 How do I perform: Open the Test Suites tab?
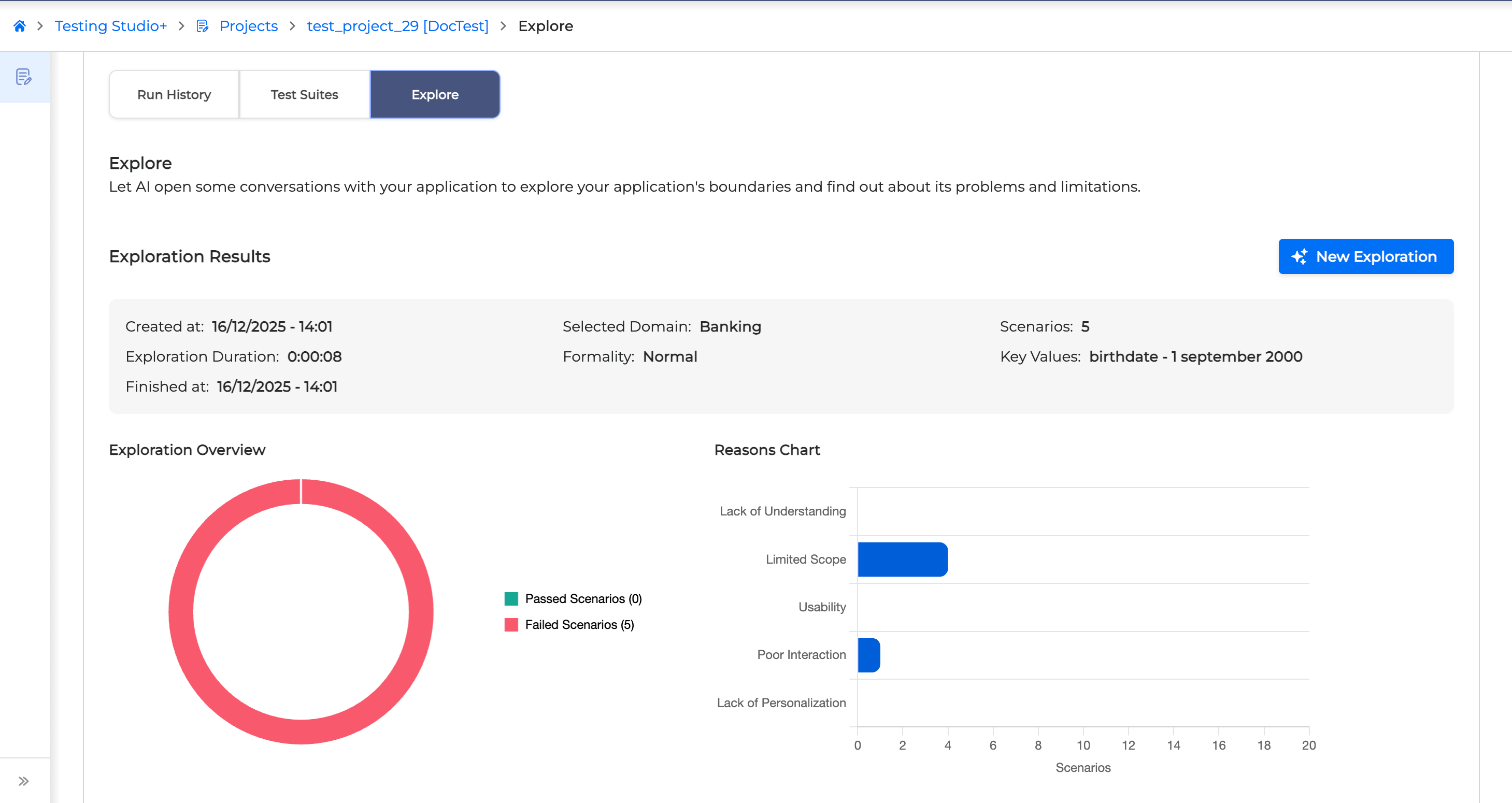click(304, 94)
